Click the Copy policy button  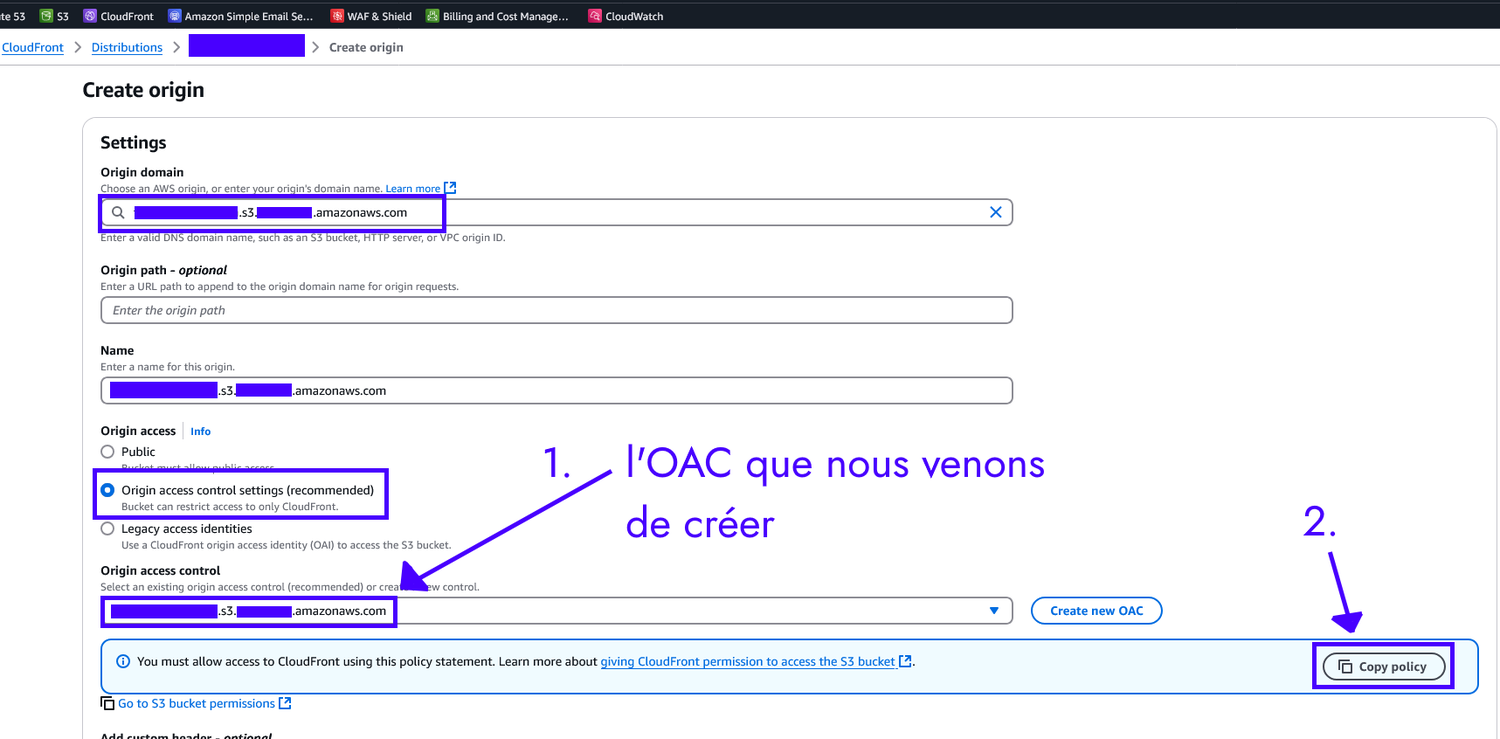(1384, 667)
